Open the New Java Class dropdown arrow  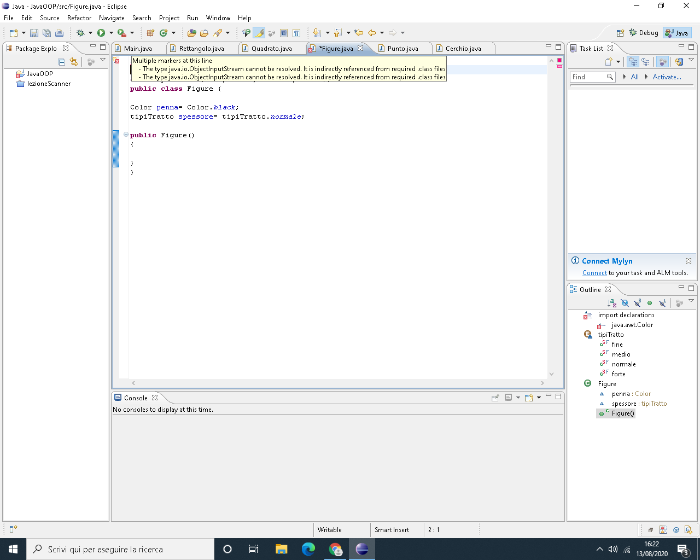click(x=174, y=33)
